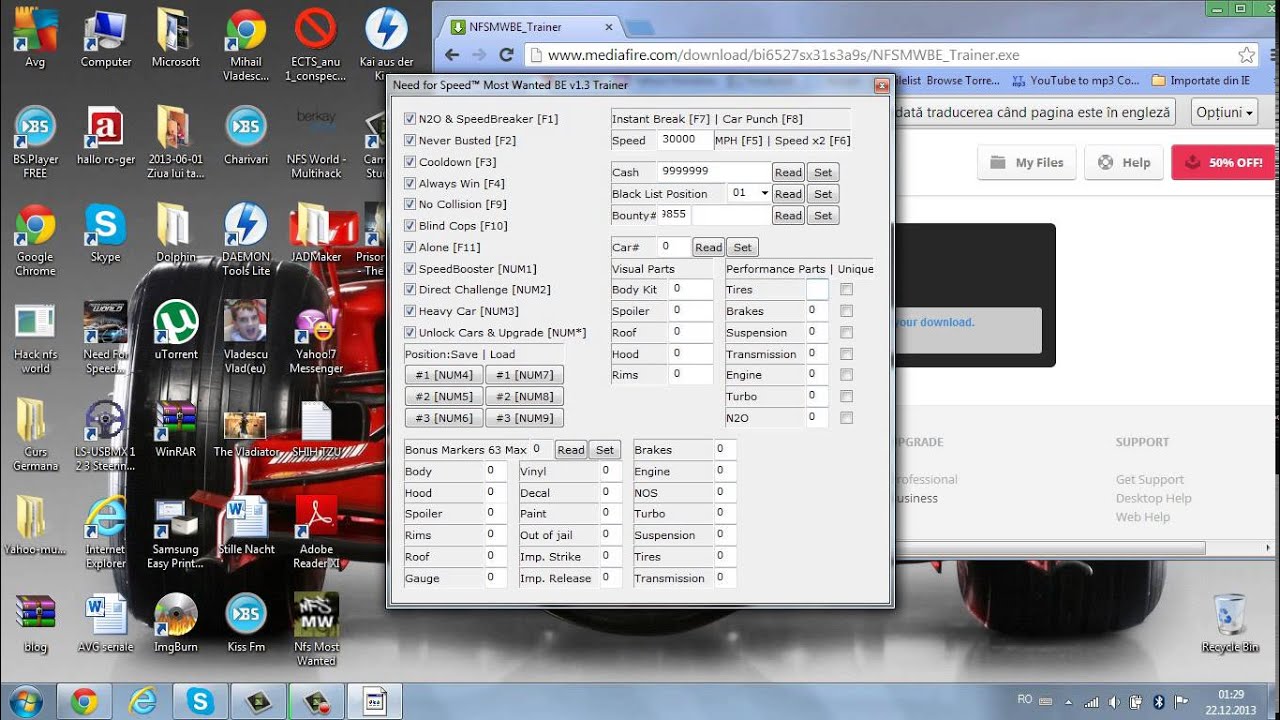Click Read next to Cash
This screenshot has width=1280, height=720.
pyautogui.click(x=788, y=172)
